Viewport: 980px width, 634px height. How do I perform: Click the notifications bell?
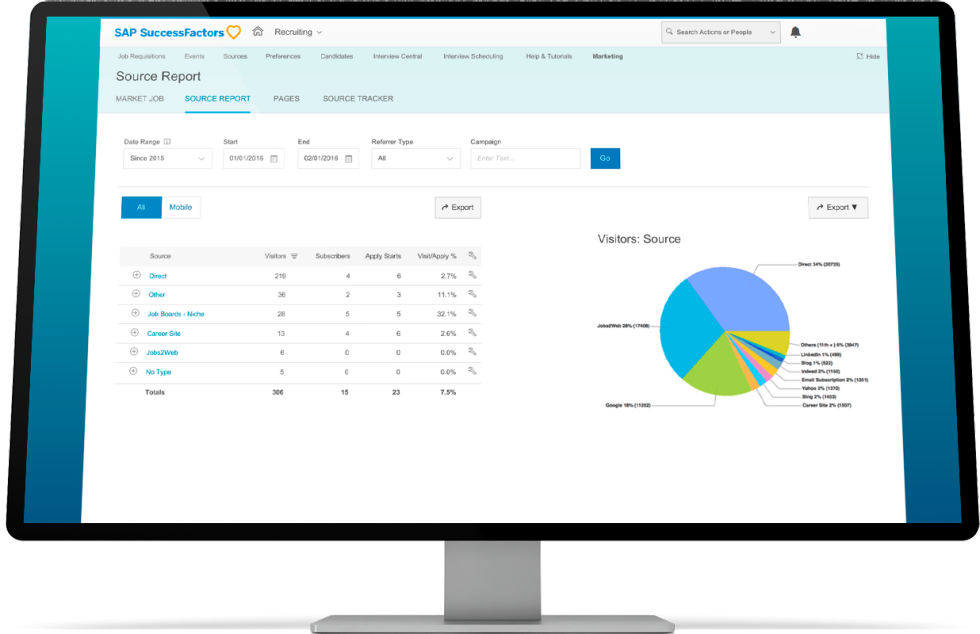tap(795, 32)
